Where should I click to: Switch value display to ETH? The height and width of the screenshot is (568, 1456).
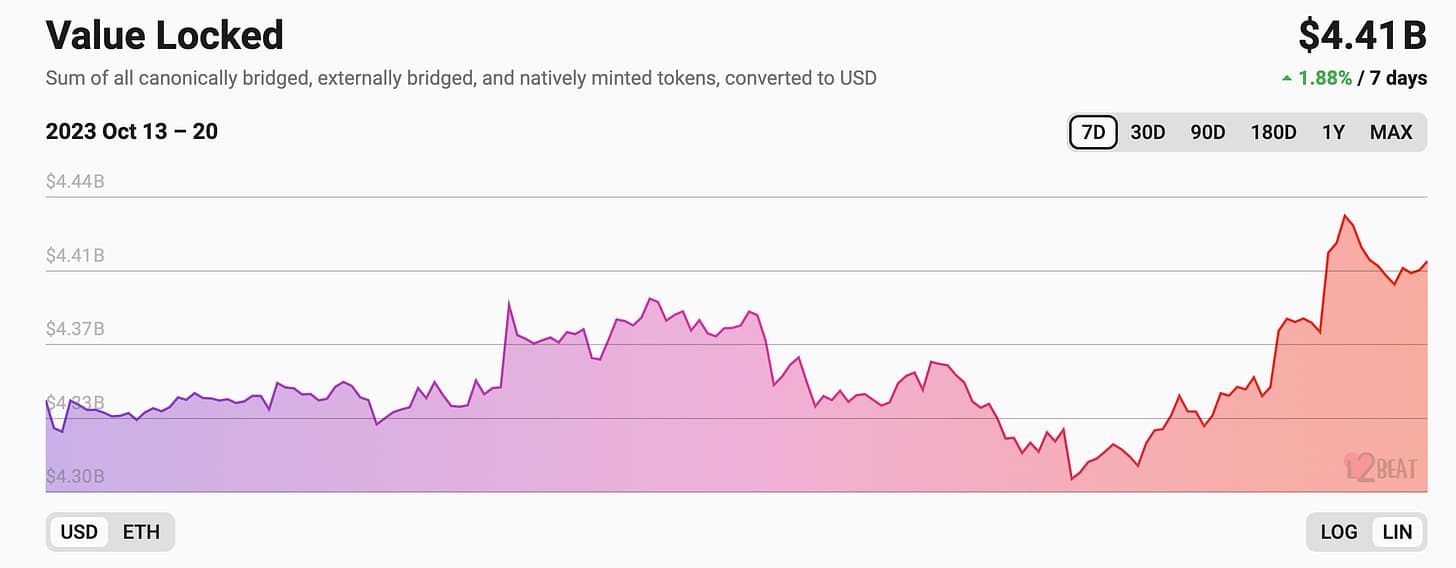pyautogui.click(x=141, y=532)
